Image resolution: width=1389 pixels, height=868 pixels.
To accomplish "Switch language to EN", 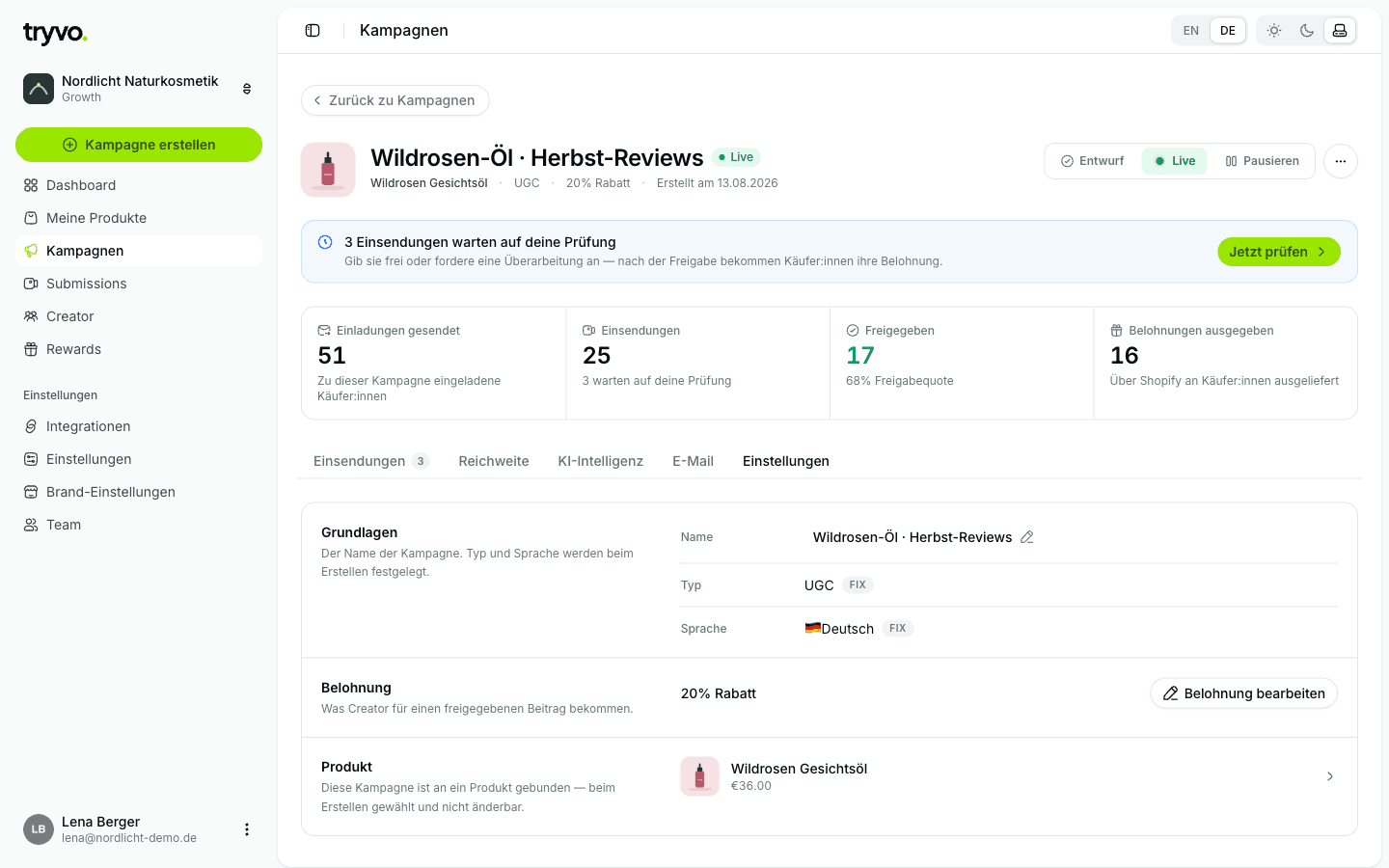I will 1191,31.
